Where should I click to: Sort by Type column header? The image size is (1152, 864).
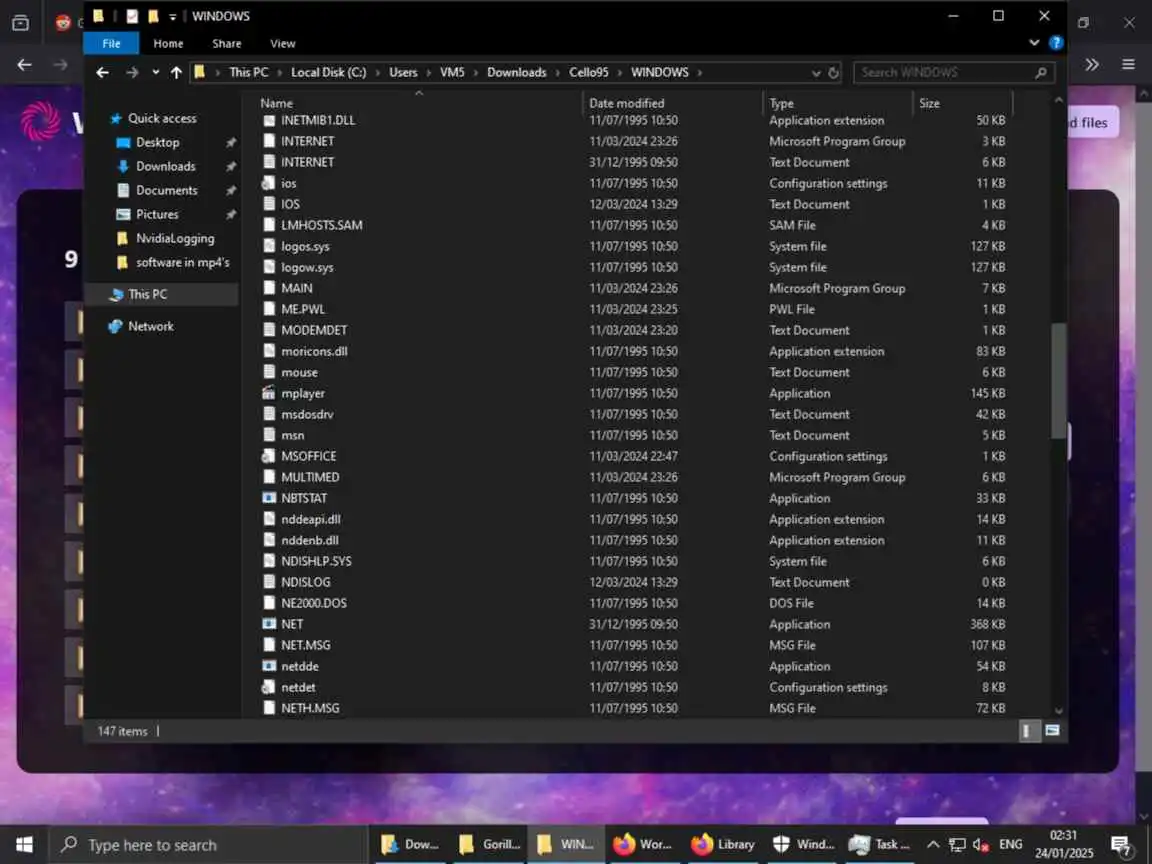pos(781,103)
